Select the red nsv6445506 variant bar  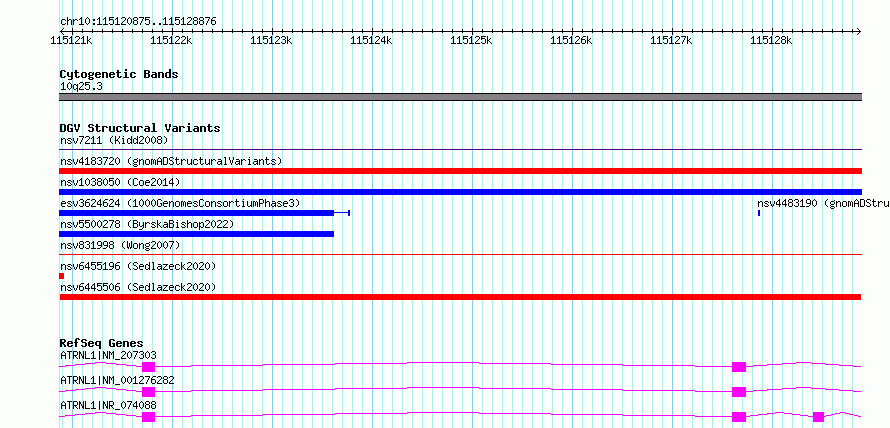pos(460,297)
